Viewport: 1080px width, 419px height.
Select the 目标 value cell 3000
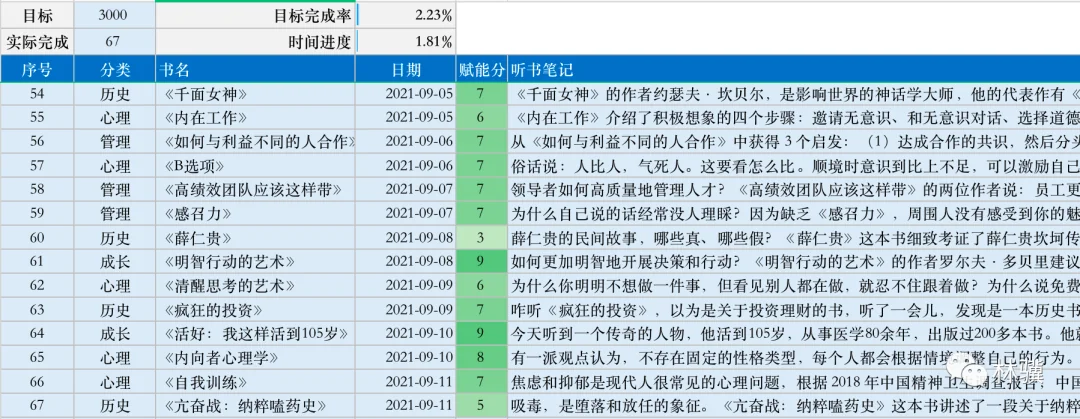click(x=114, y=16)
